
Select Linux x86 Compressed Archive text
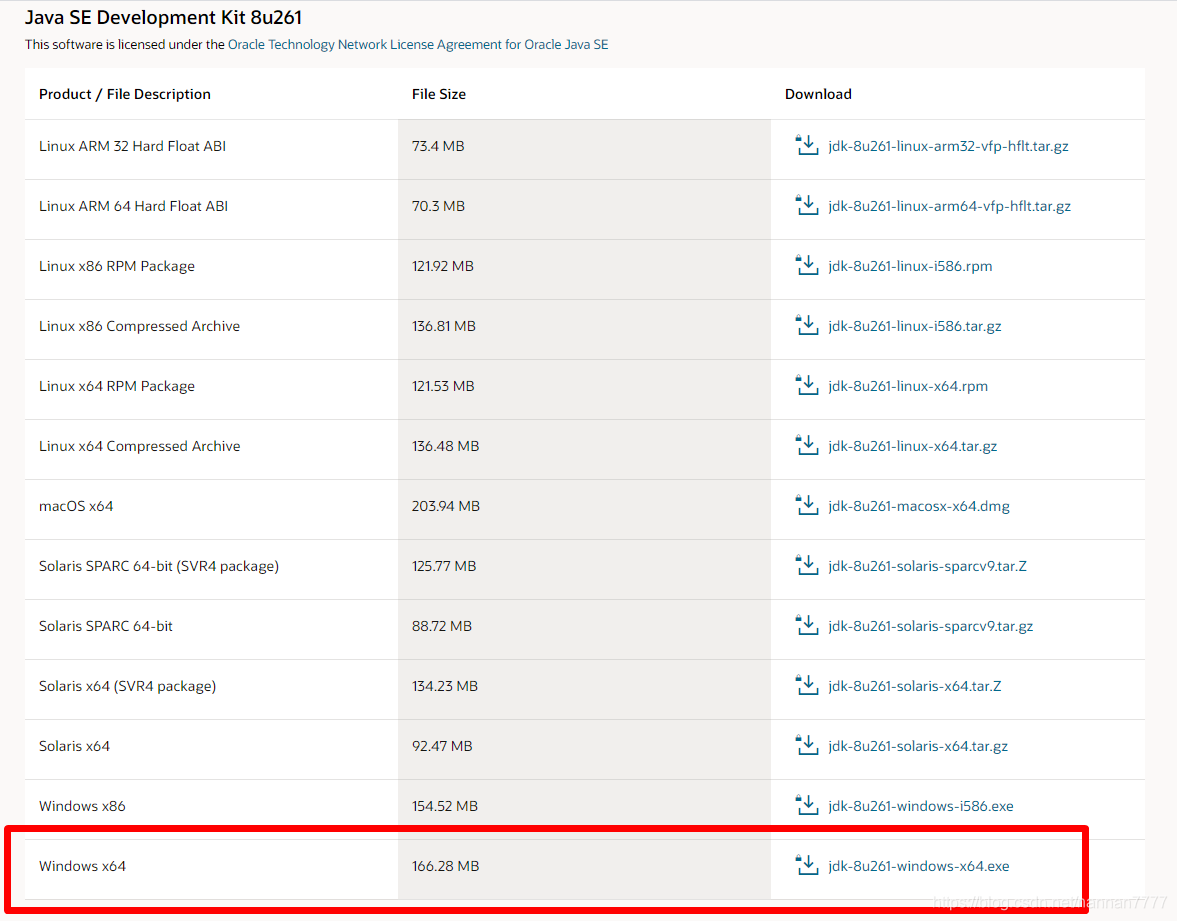[x=140, y=326]
